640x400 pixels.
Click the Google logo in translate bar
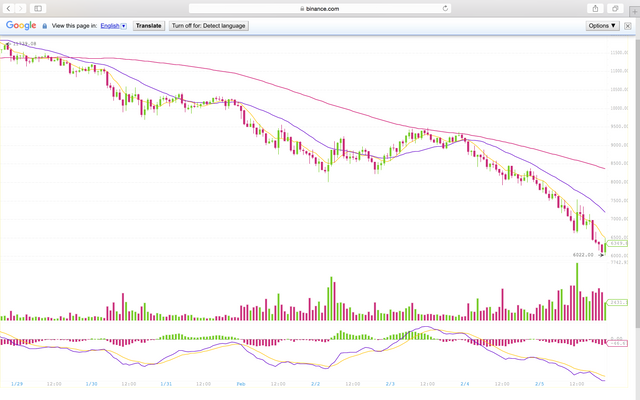(21, 26)
